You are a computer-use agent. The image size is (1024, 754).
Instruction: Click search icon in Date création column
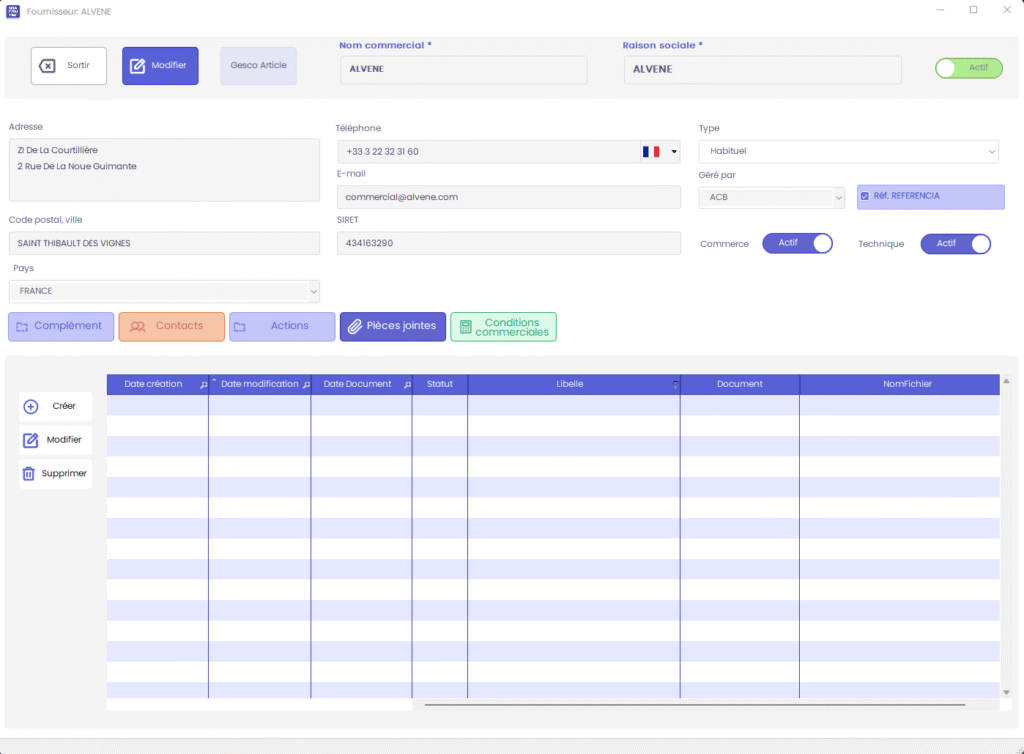[203, 385]
